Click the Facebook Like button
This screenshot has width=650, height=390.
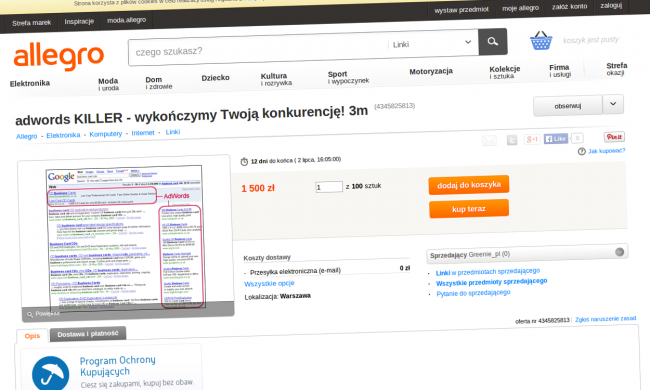555,138
